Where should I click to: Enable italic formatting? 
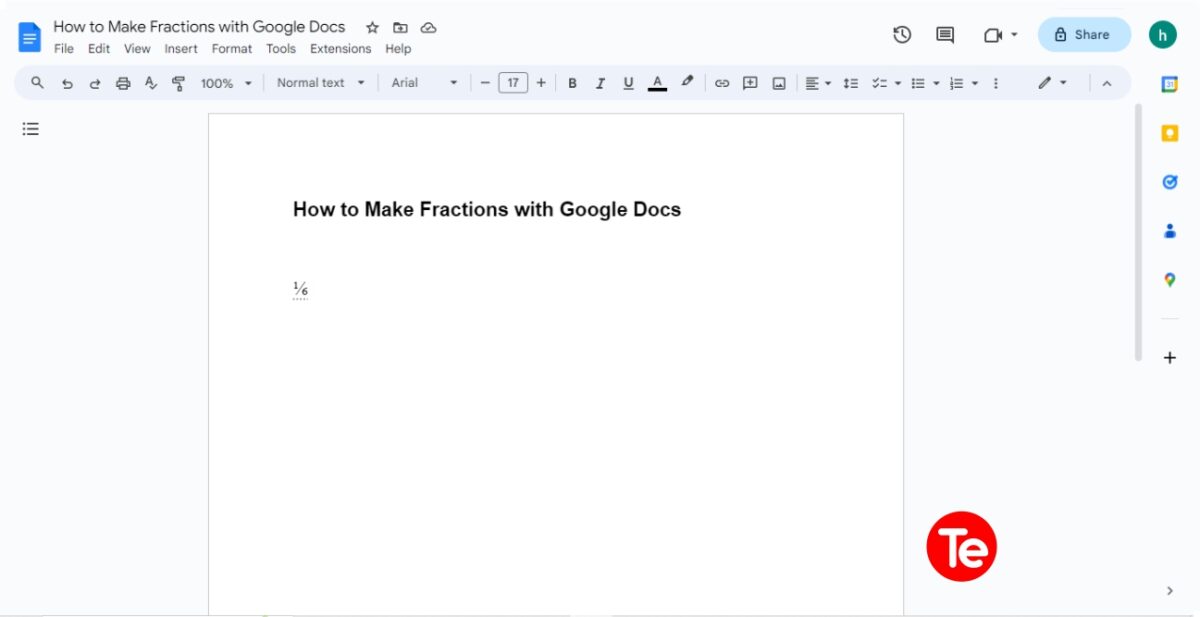pos(600,83)
